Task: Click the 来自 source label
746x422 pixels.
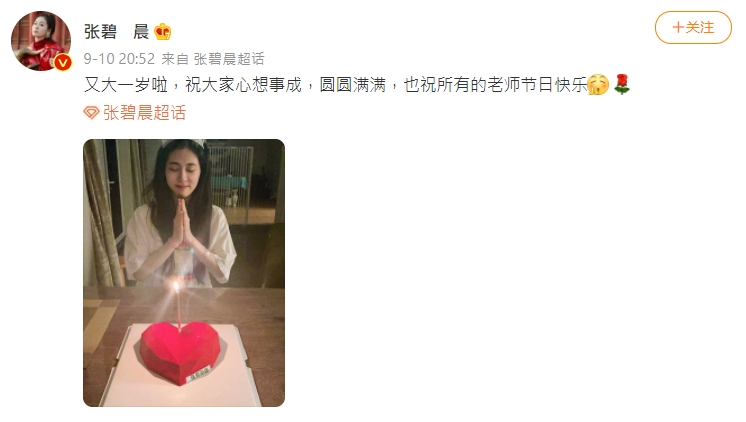Action: click(175, 59)
